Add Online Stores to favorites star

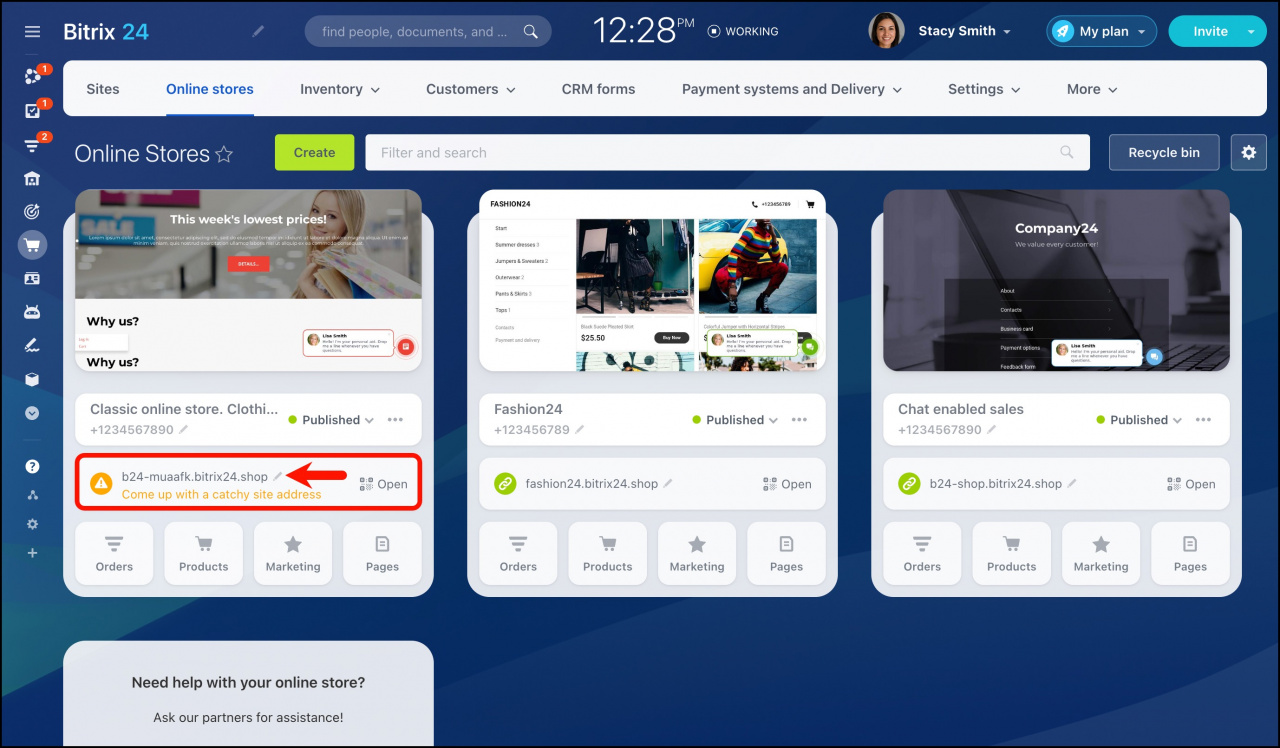tap(224, 154)
